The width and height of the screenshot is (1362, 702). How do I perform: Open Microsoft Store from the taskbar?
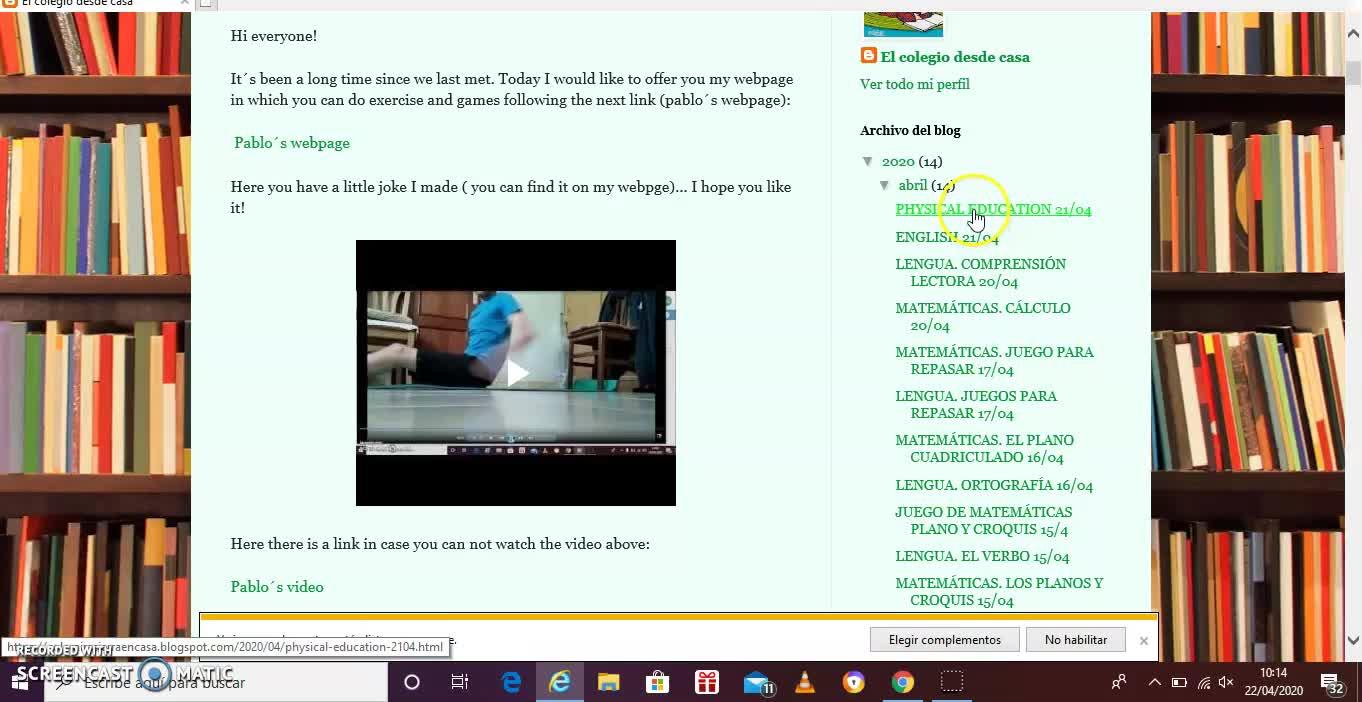click(657, 682)
